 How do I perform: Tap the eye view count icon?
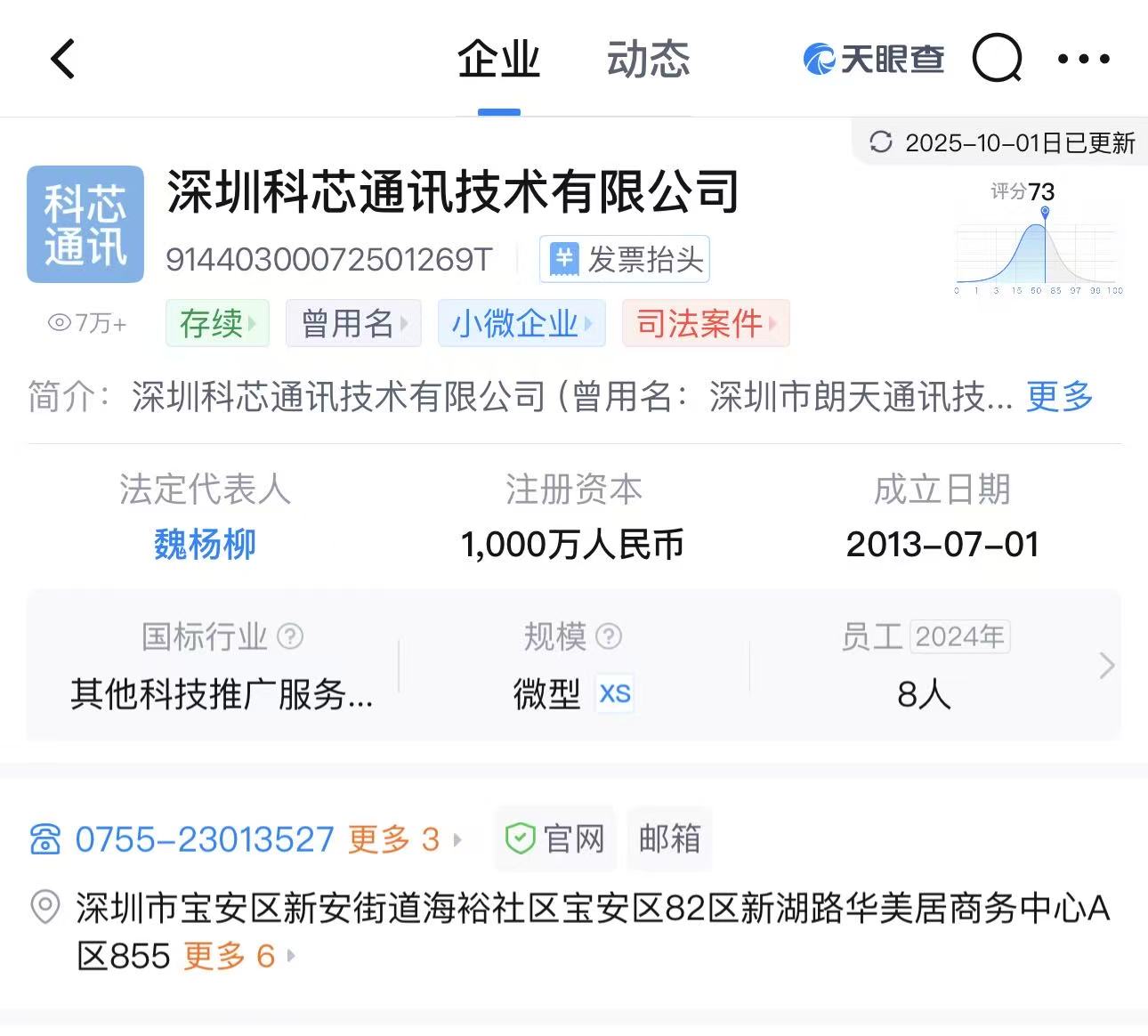tap(59, 323)
